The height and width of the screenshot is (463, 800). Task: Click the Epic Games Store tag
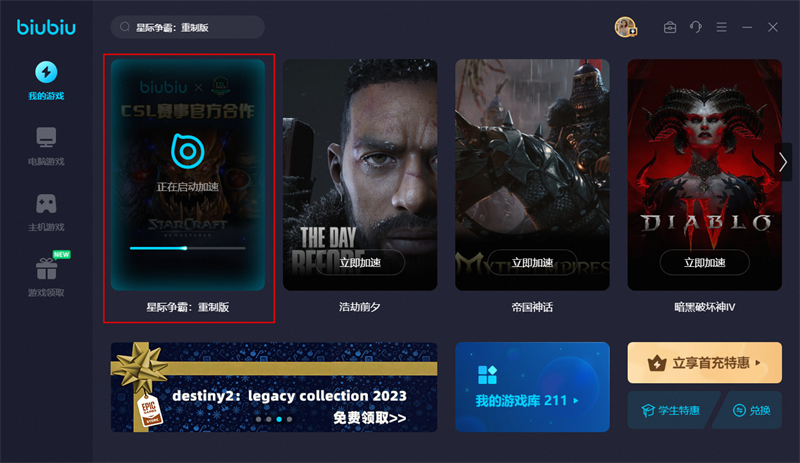149,410
